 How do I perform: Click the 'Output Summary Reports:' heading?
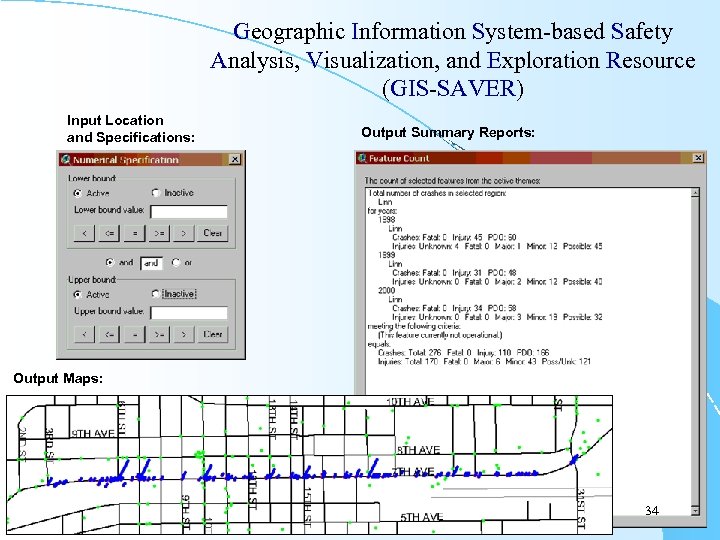click(x=448, y=132)
